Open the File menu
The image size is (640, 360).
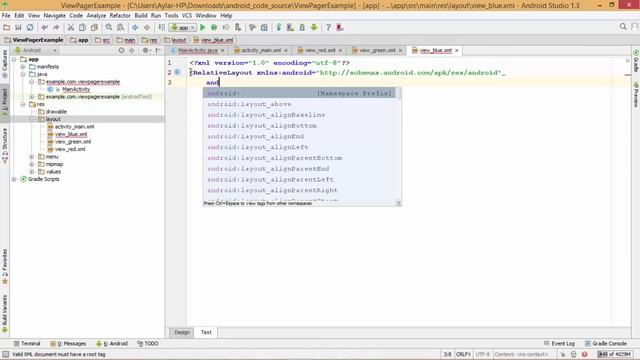(6, 16)
